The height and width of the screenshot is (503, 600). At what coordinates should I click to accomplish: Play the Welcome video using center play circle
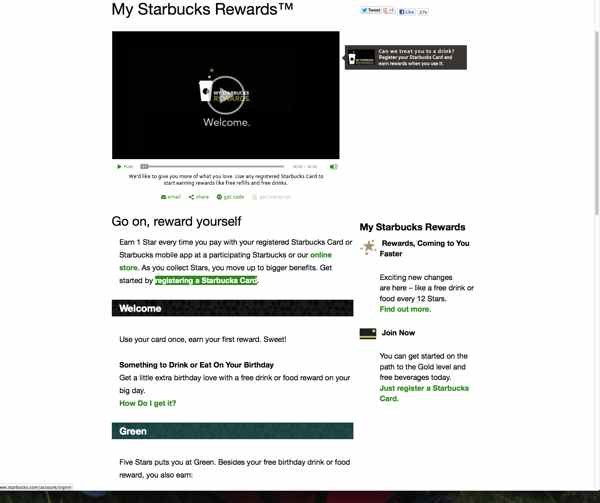pyautogui.click(x=226, y=95)
